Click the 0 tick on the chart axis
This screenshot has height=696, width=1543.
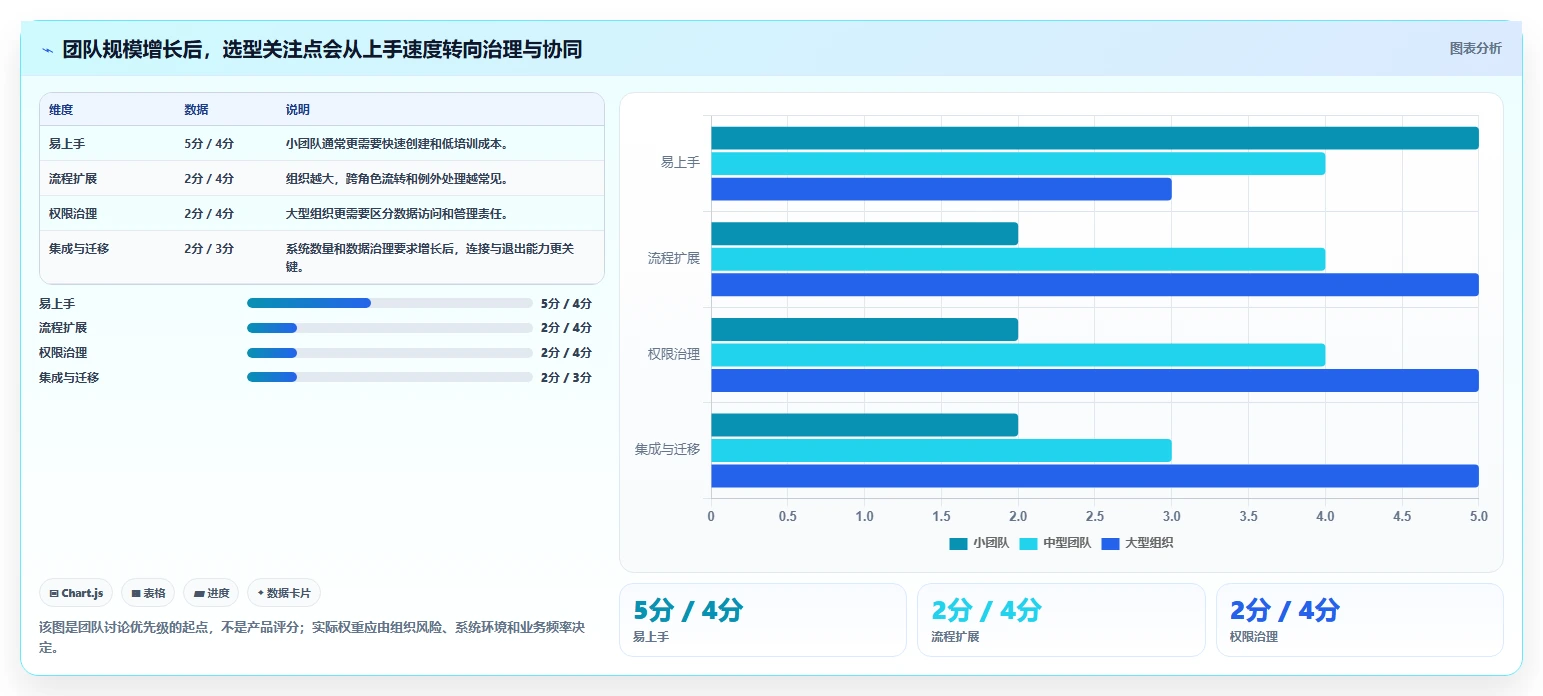(711, 516)
